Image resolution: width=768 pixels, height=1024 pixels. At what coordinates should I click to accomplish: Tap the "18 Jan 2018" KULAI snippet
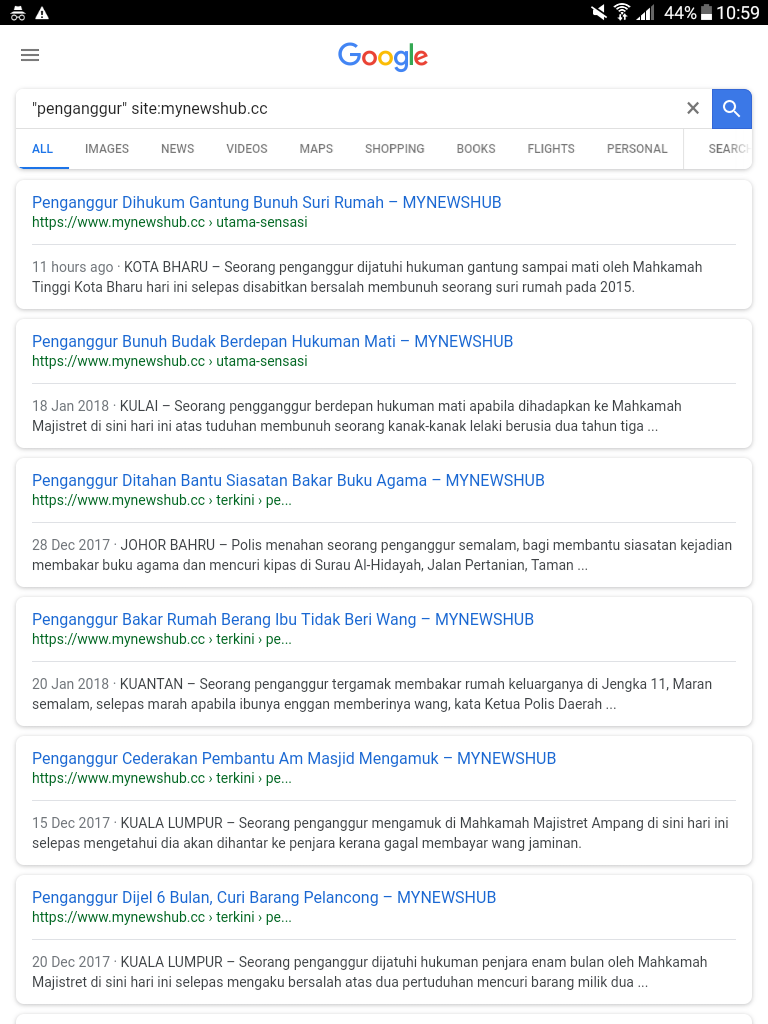tap(357, 416)
